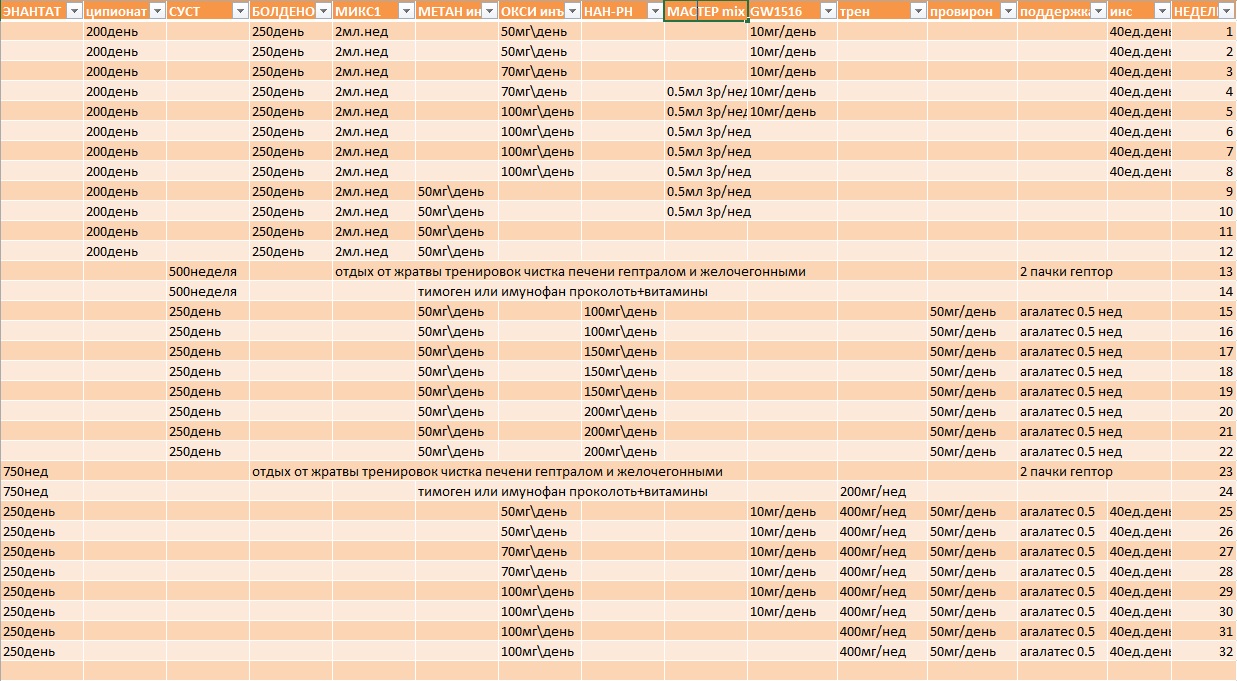
Task: Open the ЭНАНТАТ column filter dropdown
Action: (x=74, y=11)
